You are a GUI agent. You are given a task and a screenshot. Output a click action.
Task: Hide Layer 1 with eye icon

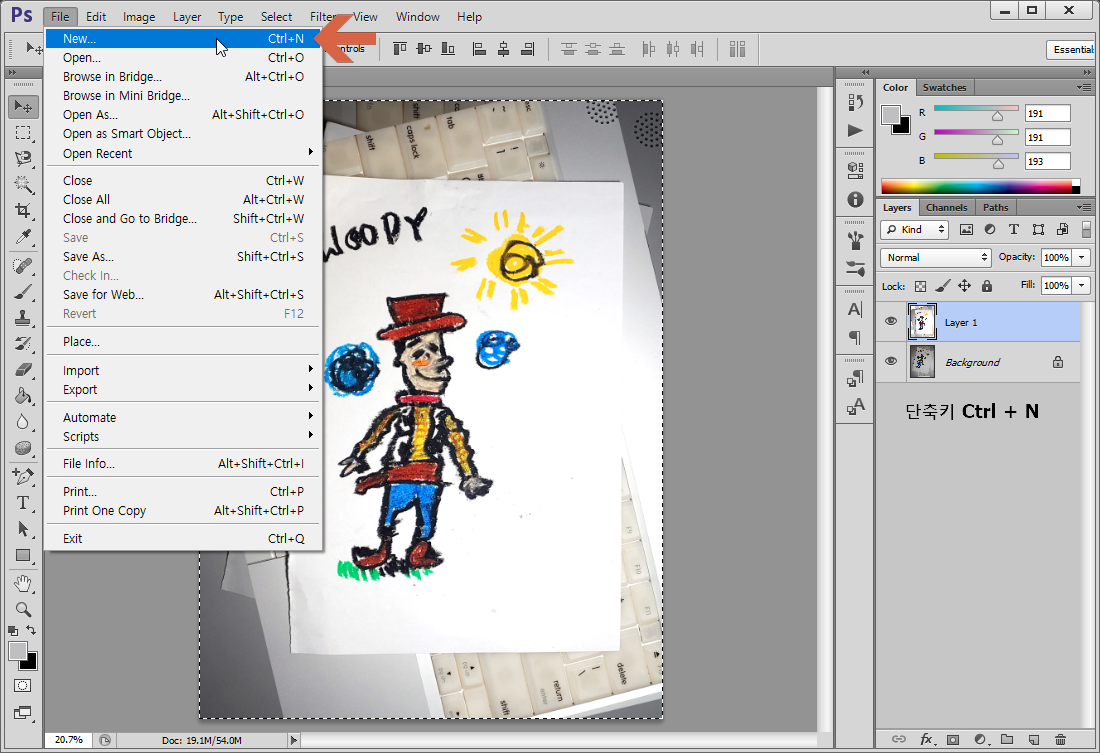(891, 321)
